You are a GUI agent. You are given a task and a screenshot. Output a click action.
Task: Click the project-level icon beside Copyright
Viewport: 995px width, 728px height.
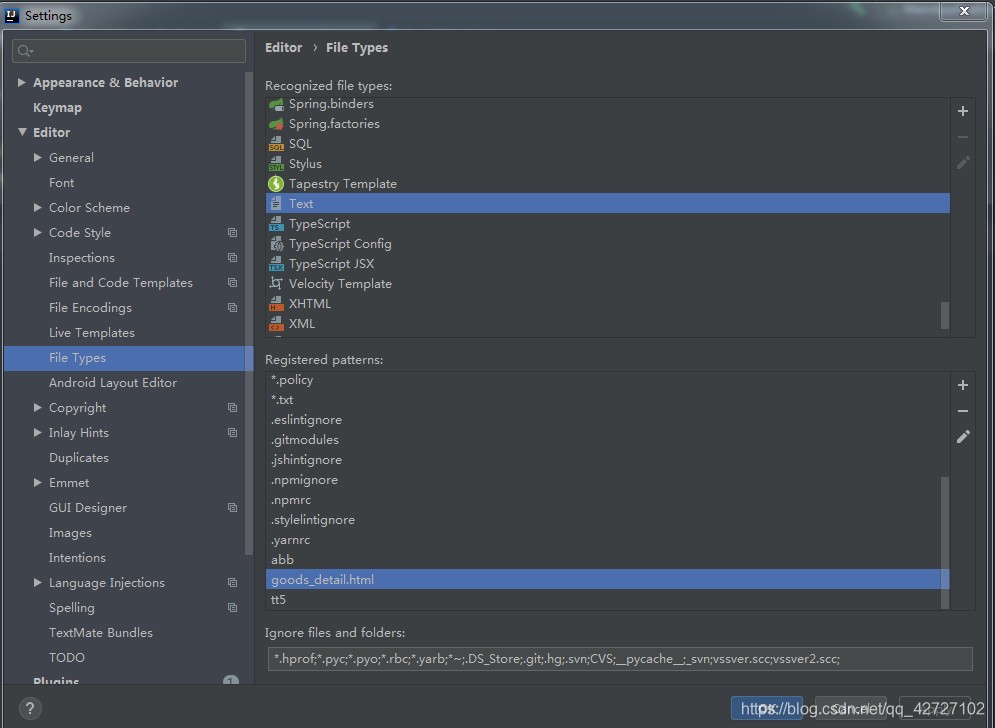[x=232, y=407]
